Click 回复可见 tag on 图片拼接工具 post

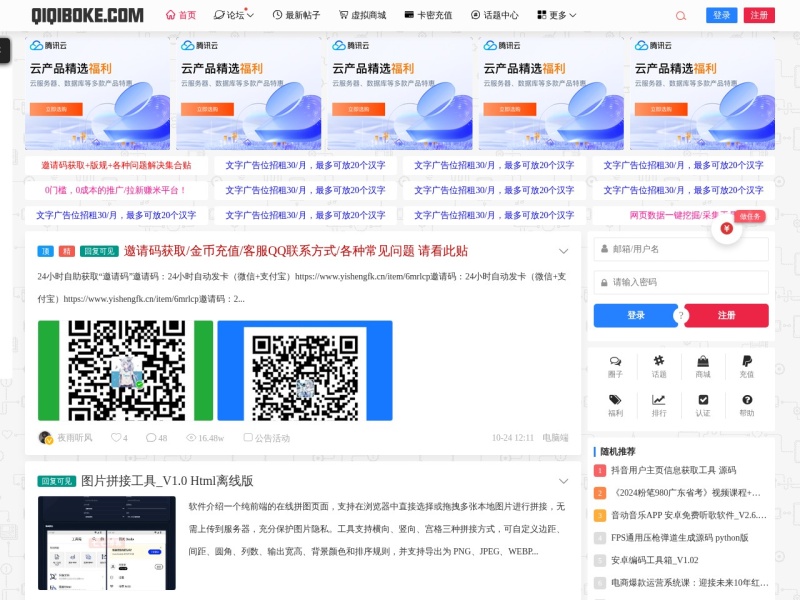coord(57,481)
